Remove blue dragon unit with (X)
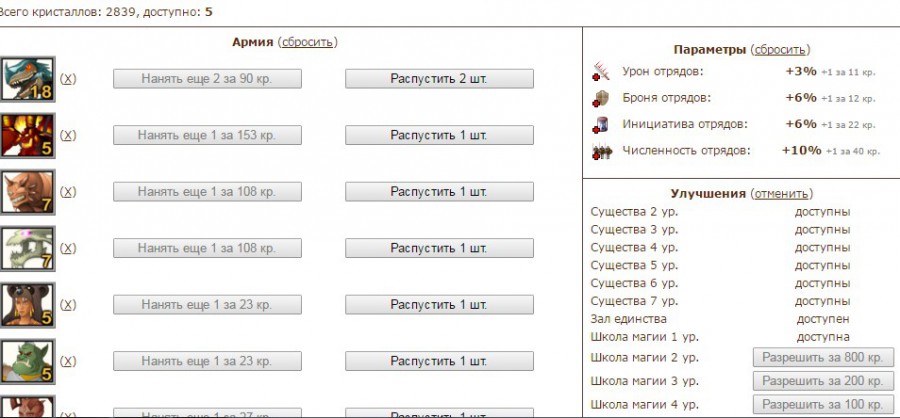Viewport: 900px width, 418px height. click(68, 79)
